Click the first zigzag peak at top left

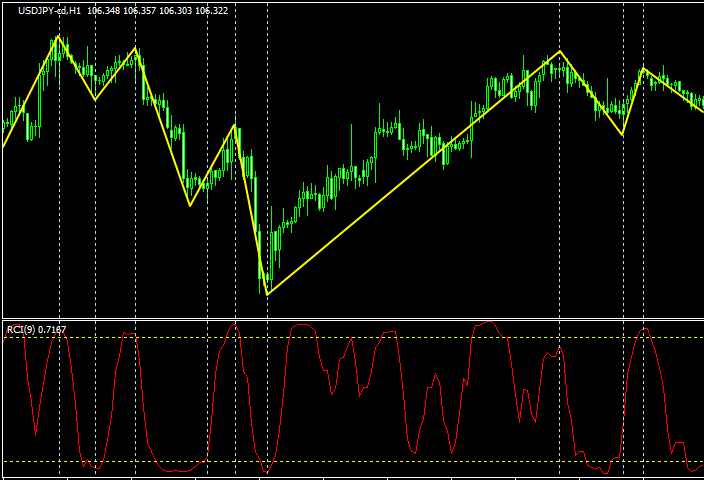(58, 37)
